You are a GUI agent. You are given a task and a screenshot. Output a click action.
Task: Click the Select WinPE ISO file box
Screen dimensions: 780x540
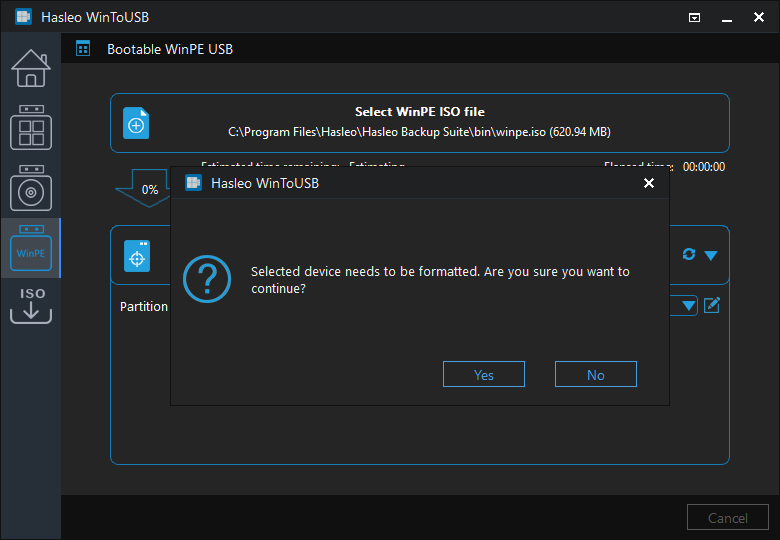[419, 123]
